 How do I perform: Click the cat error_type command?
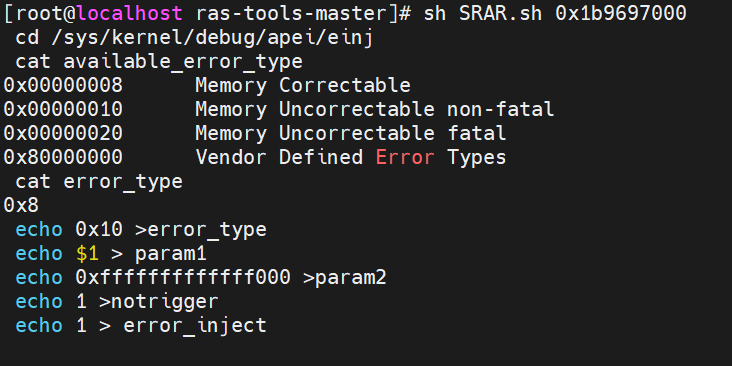click(99, 182)
